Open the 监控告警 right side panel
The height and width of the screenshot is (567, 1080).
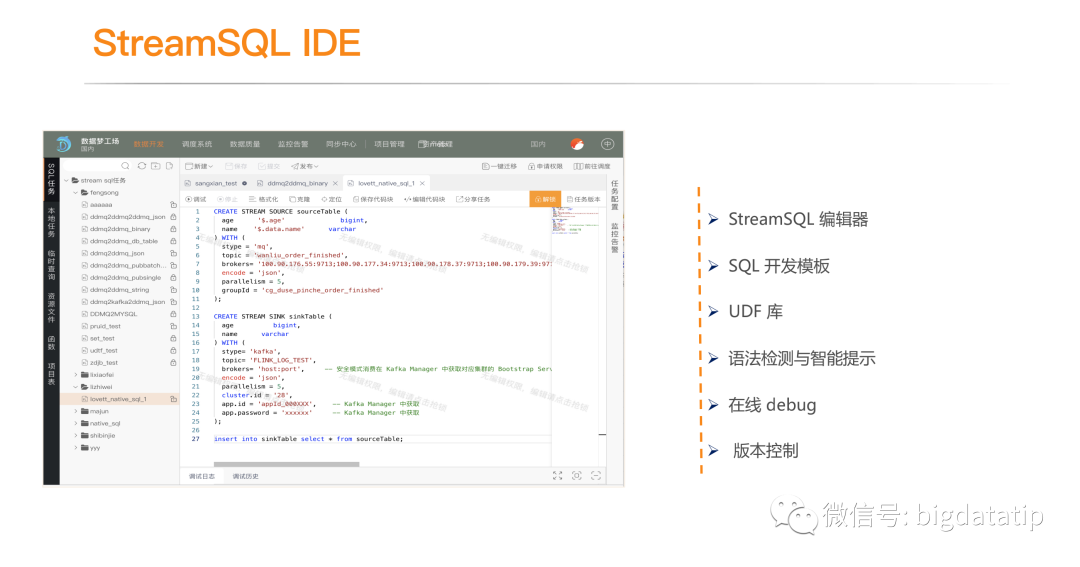tap(614, 238)
